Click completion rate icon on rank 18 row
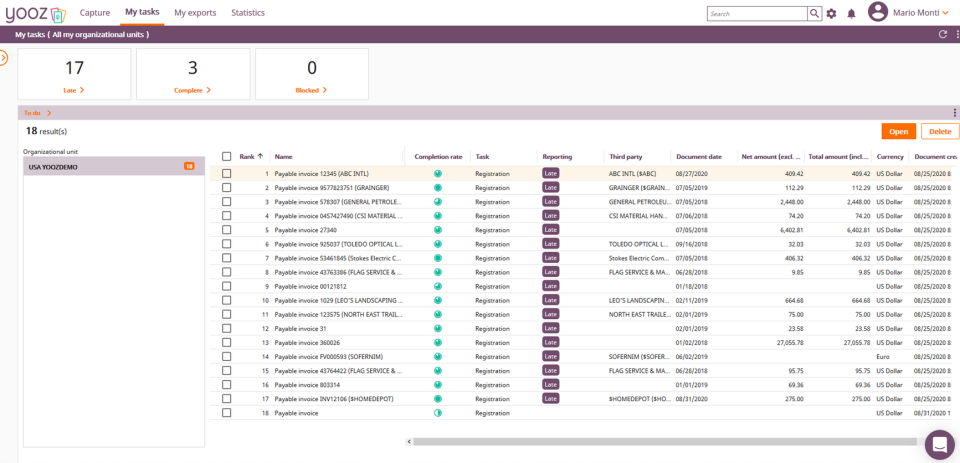The image size is (960, 463). point(438,413)
